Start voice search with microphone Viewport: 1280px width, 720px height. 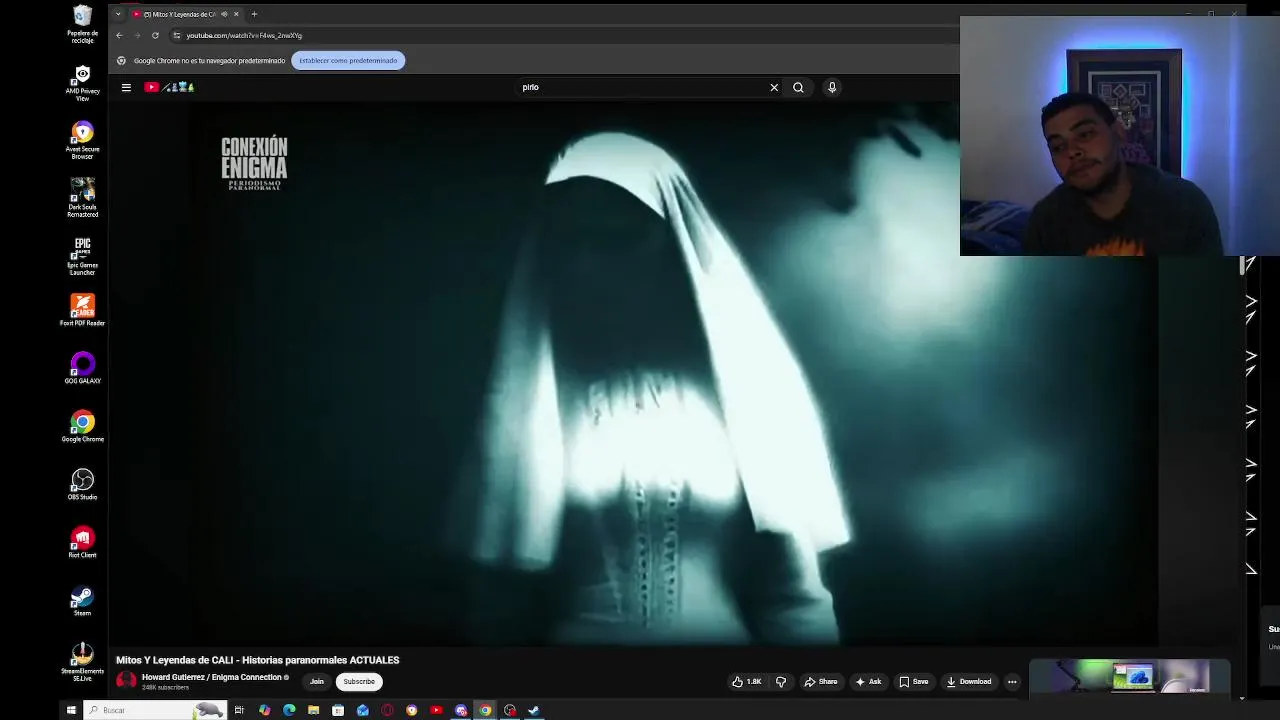coord(832,87)
